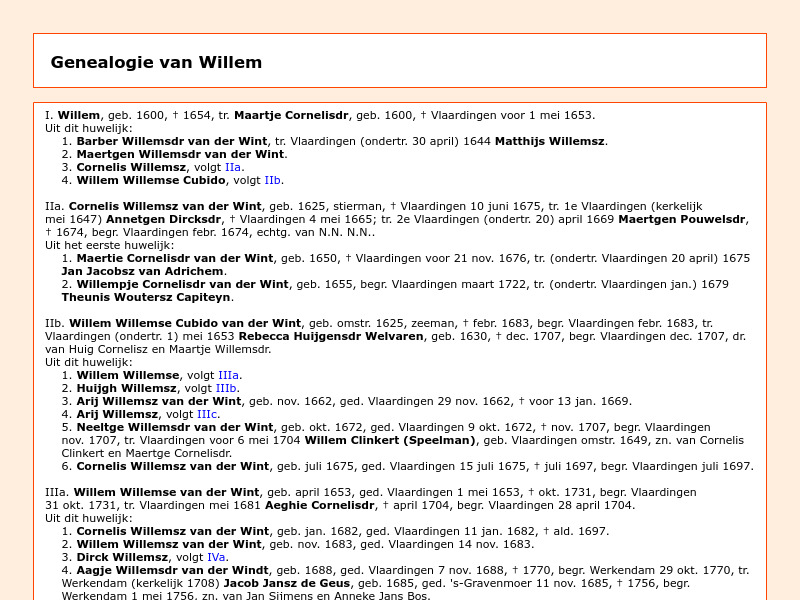Select Neeltge Willemsdr van der Wint
This screenshot has width=800, height=600.
[x=175, y=427]
